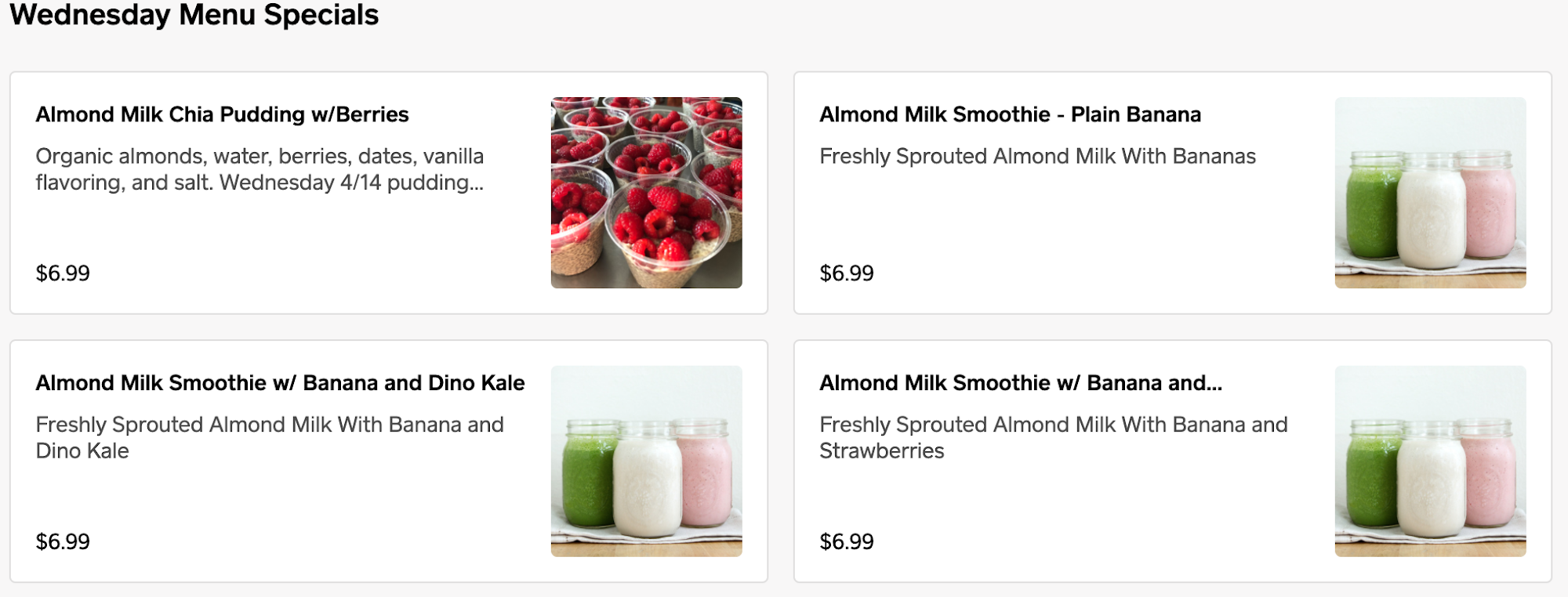This screenshot has width=1568, height=597.
Task: Open the truncated 'Banana and...' smoothie title
Action: [1020, 383]
